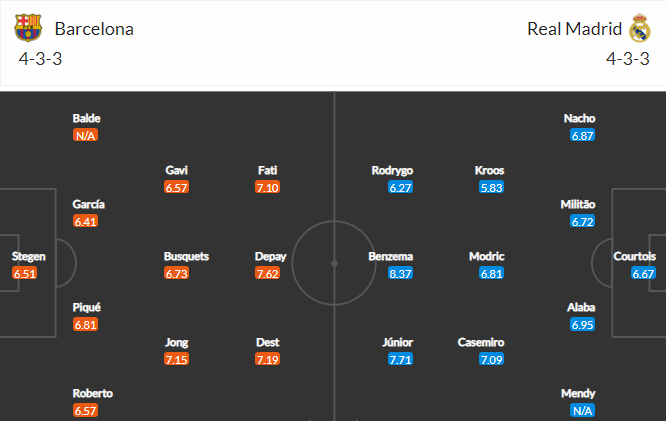
Task: Select player Piqué on the pitch
Action: [87, 307]
